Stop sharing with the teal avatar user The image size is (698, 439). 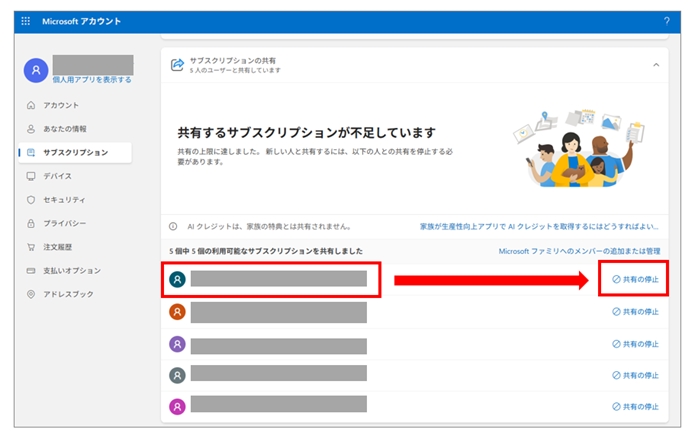click(635, 279)
